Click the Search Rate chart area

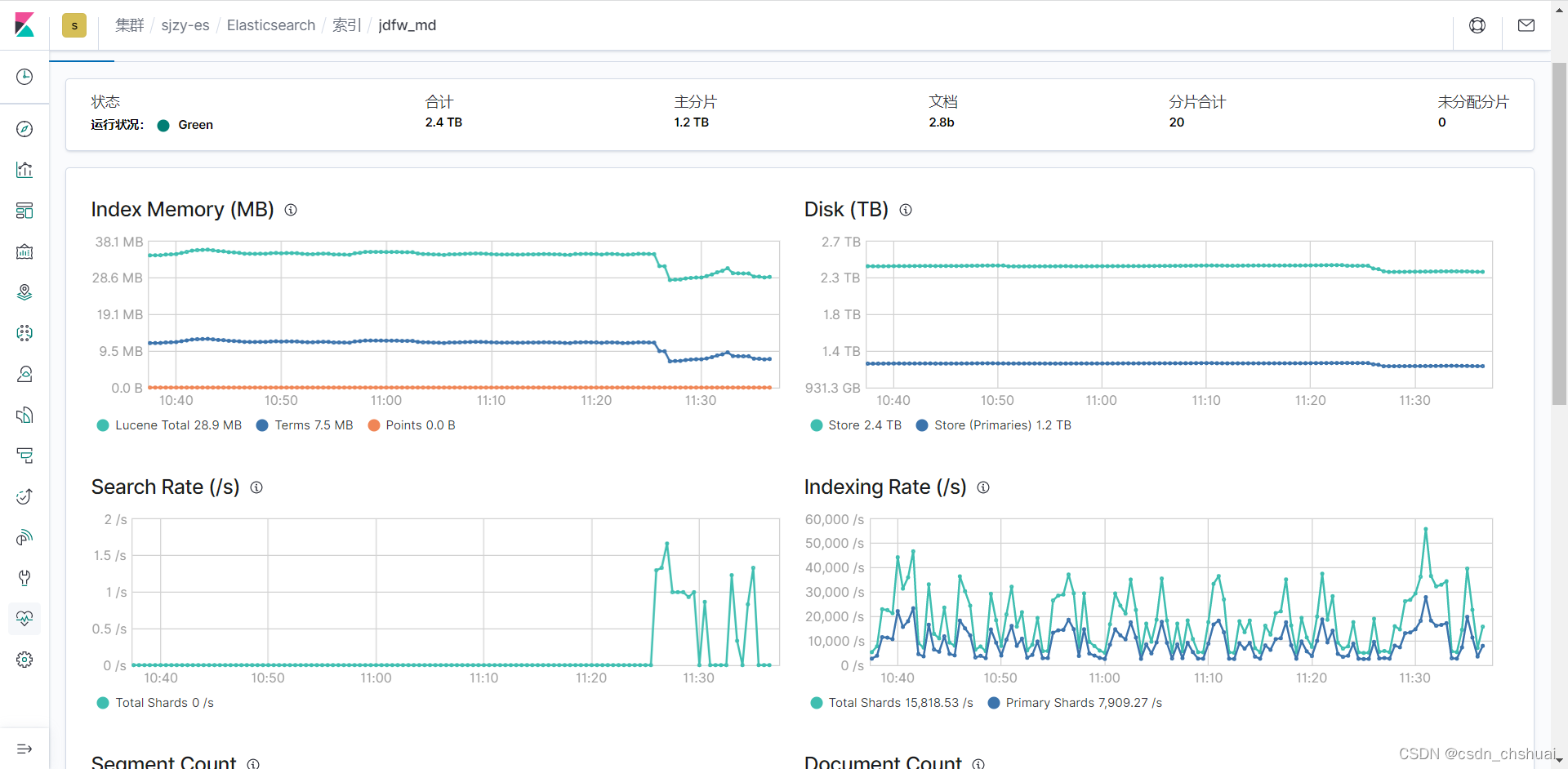456,592
